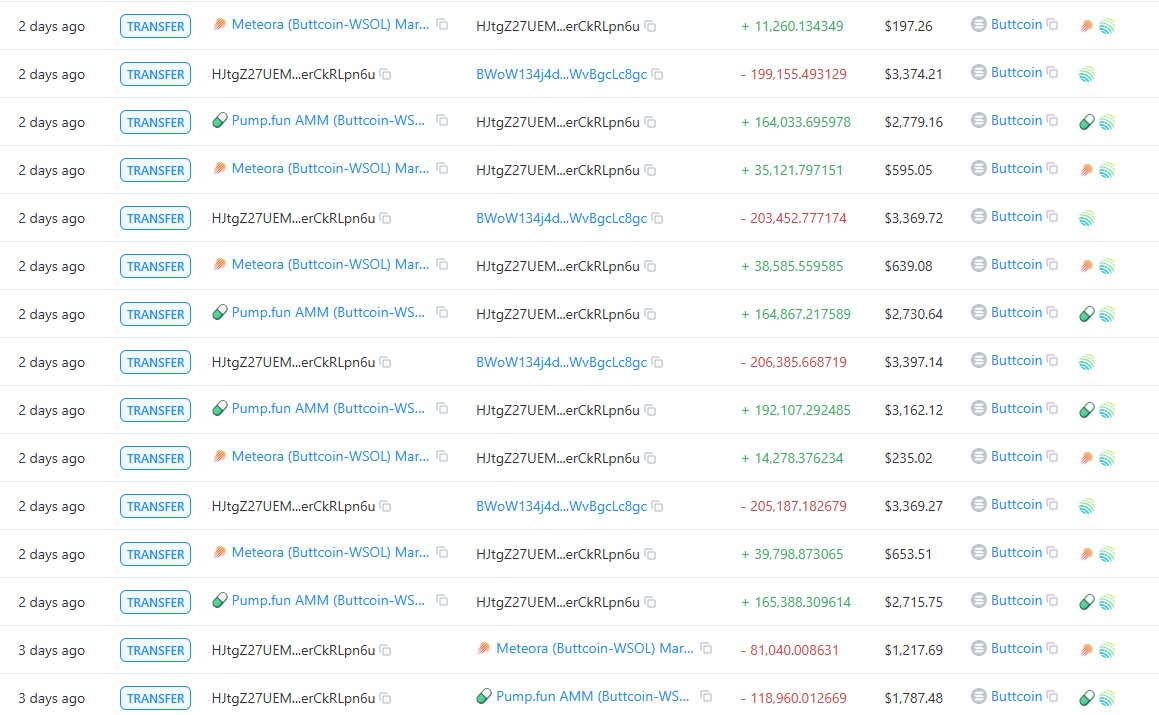Screen dimensions: 1159x715
Task: Click the TRANSFER badge in the 38,585.559585 row
Action: click(x=155, y=266)
